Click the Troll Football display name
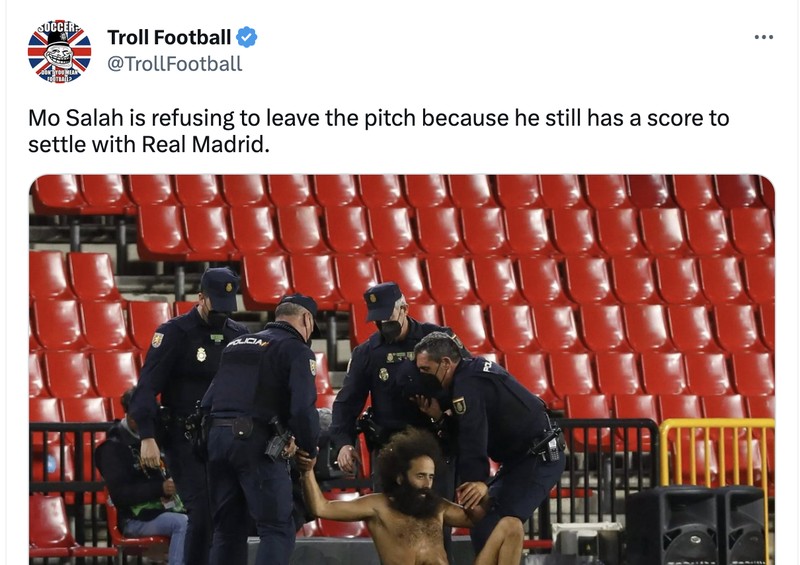This screenshot has width=800, height=565. [x=169, y=37]
